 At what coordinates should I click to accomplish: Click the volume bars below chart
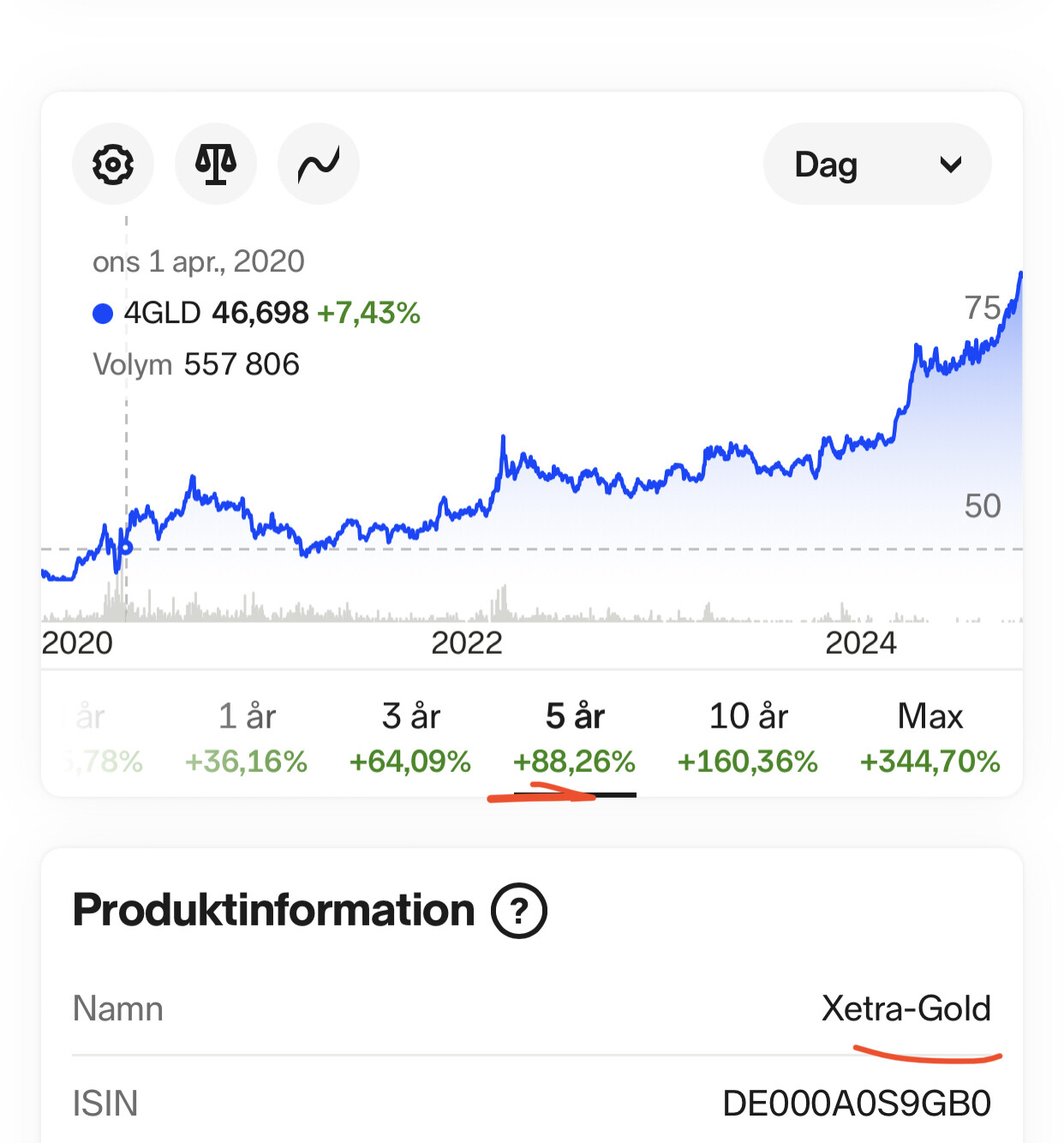coord(532,604)
